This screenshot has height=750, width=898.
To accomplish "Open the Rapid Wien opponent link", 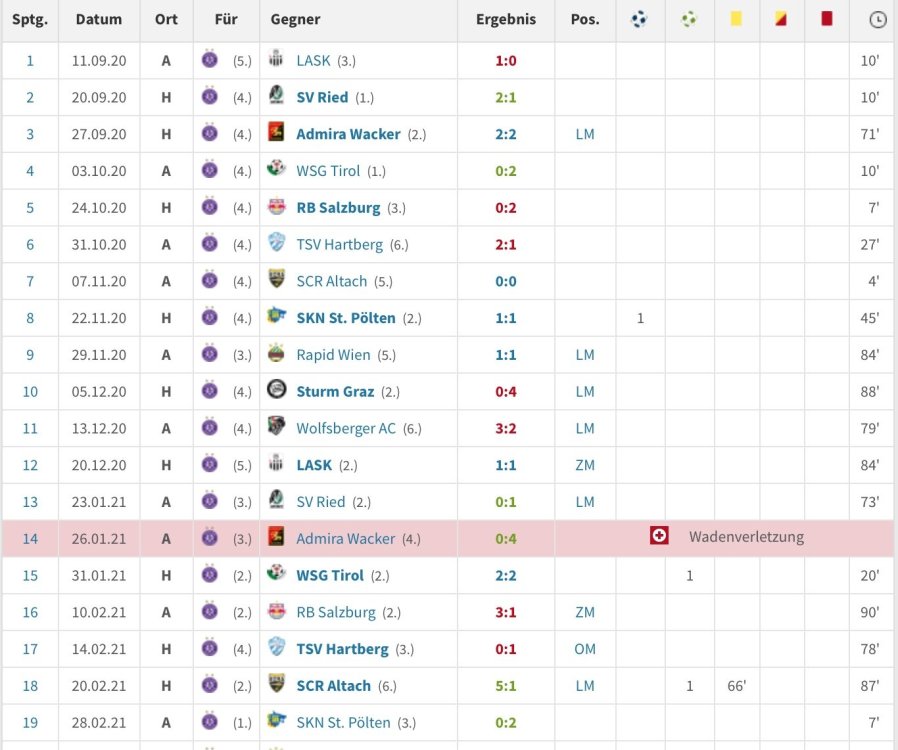I will point(333,355).
